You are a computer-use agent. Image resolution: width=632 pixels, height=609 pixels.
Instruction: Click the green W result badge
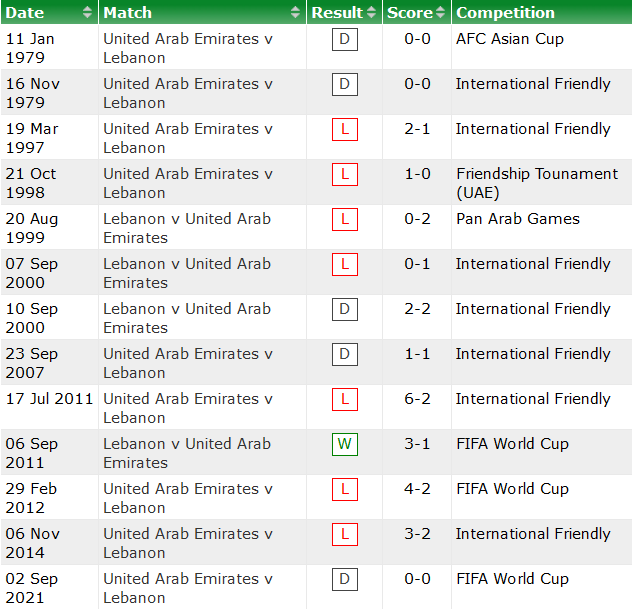click(345, 444)
